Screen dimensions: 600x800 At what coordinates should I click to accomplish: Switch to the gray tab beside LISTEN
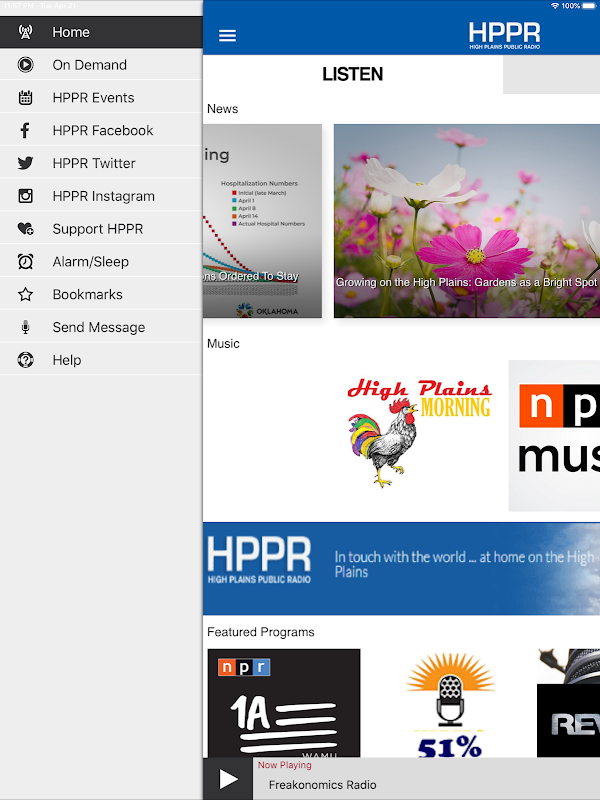pos(552,74)
